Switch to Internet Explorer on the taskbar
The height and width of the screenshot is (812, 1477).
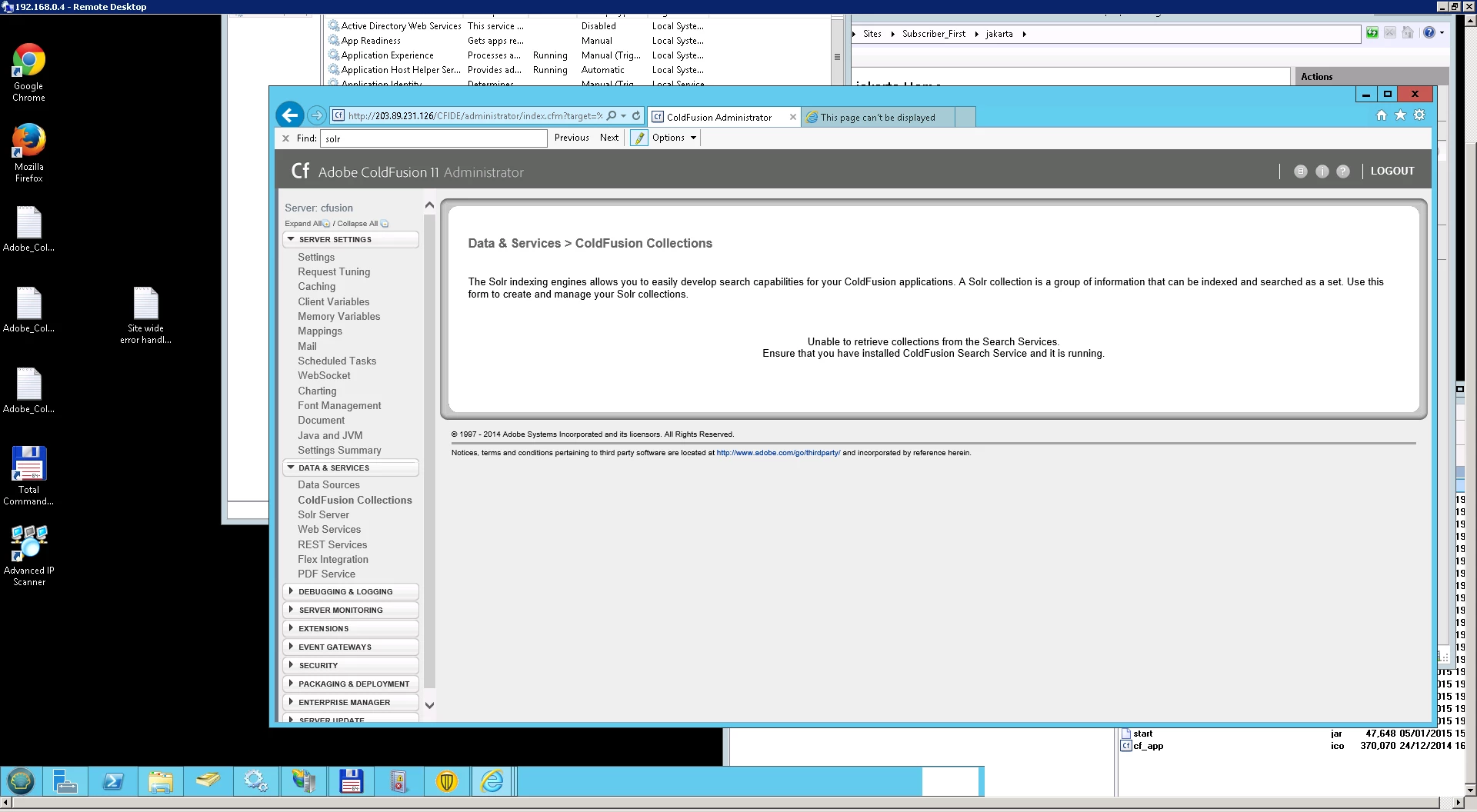[492, 781]
